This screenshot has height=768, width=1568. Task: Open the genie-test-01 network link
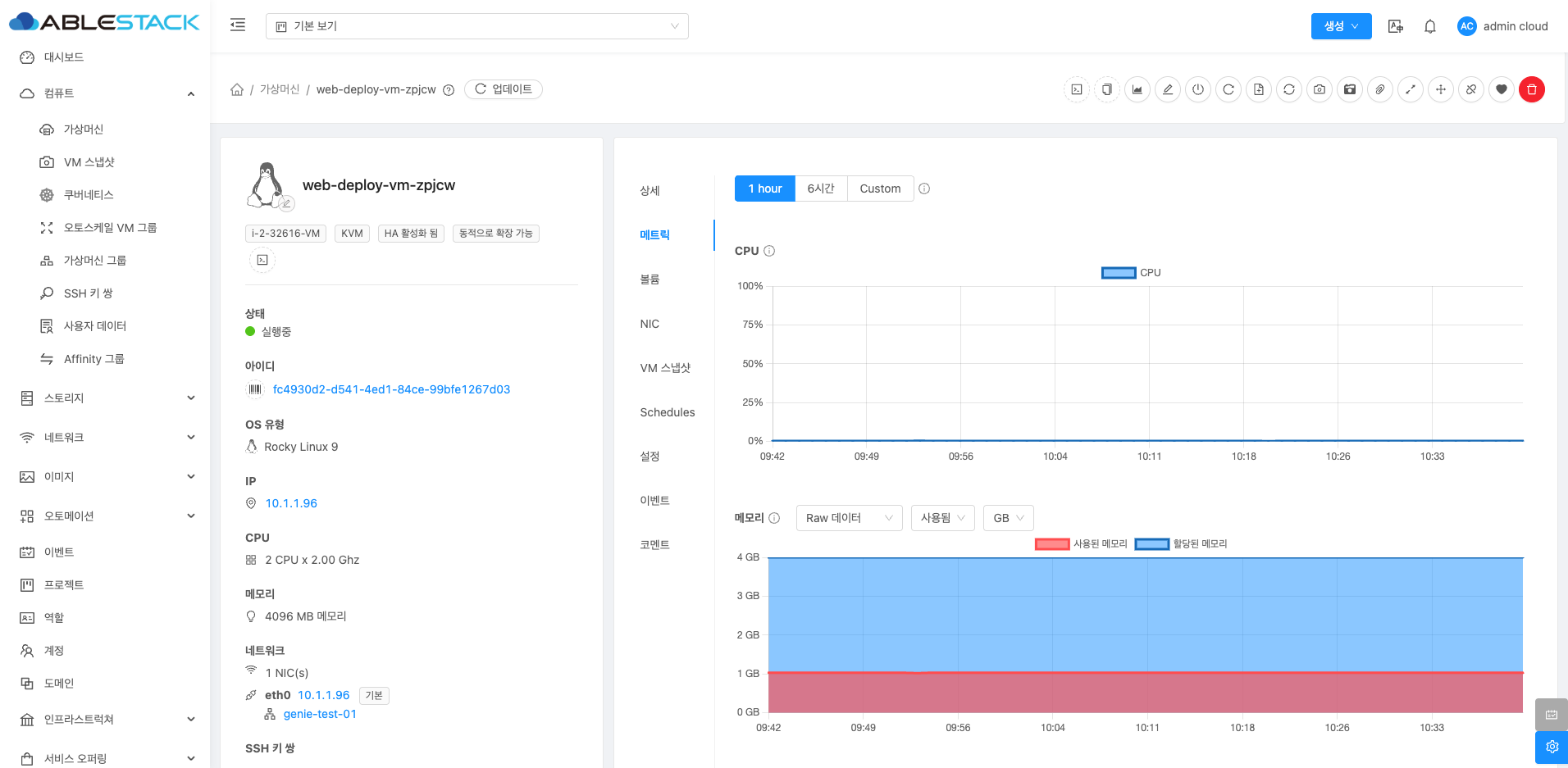pos(320,714)
